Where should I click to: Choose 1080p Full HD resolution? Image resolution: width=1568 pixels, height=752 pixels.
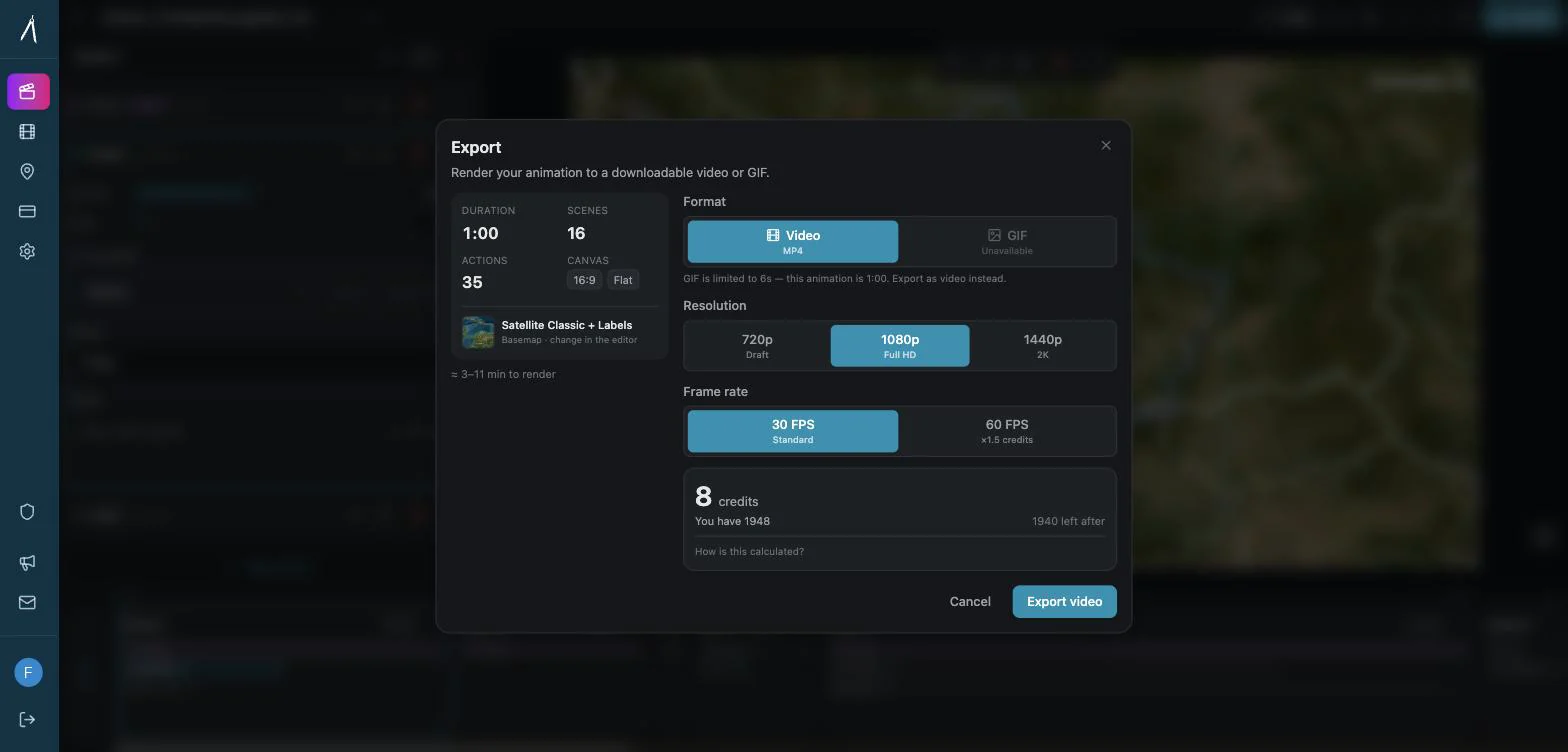900,346
